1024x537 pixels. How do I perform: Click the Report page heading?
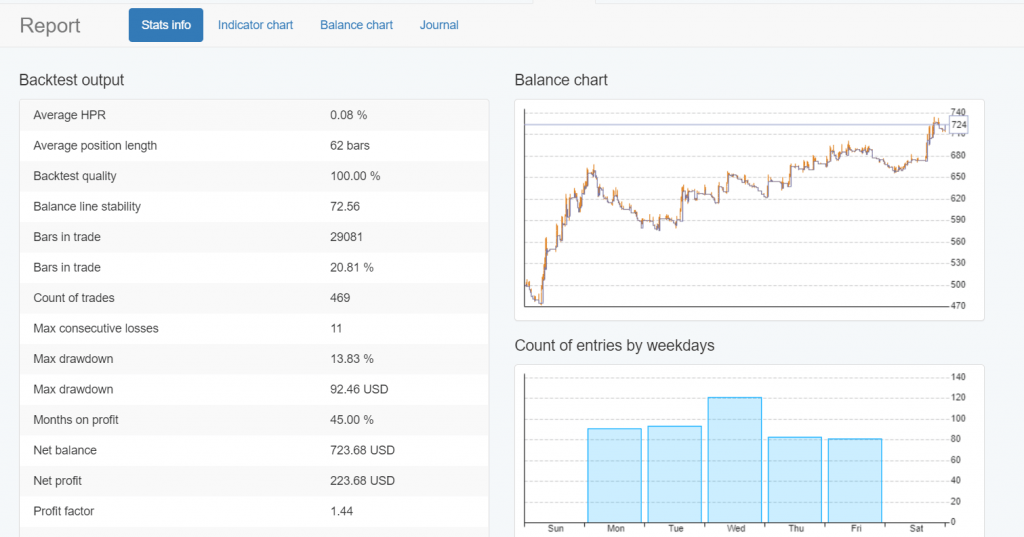click(x=50, y=26)
